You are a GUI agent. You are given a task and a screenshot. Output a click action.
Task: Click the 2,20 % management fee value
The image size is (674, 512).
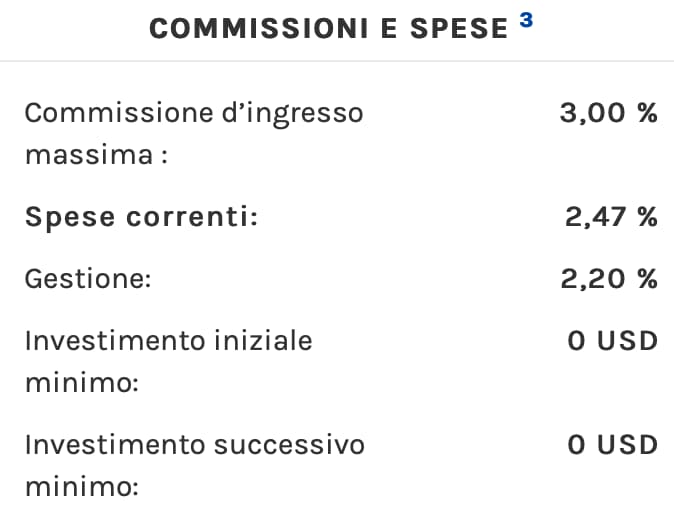608,278
